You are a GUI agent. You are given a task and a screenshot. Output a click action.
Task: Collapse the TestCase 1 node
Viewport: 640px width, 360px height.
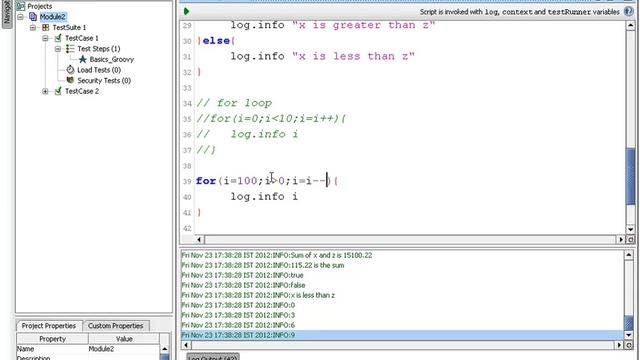45,38
